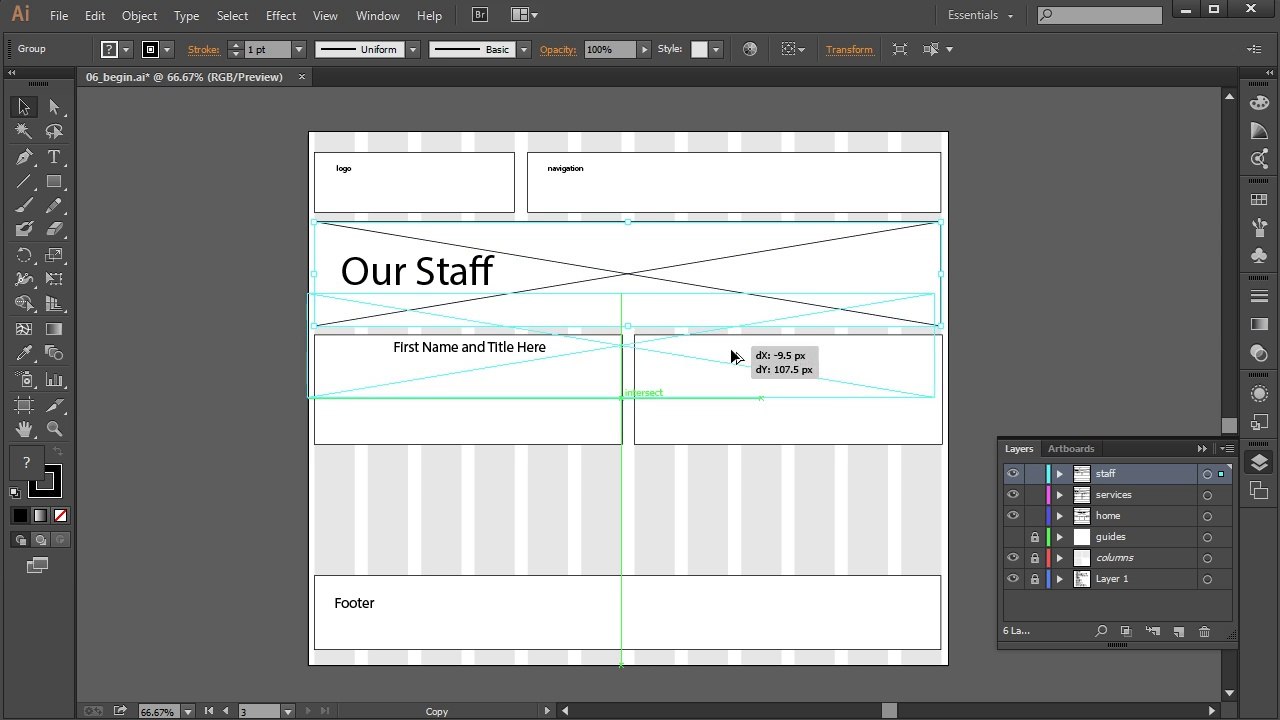The width and height of the screenshot is (1280, 720).
Task: Select the Paintbrush tool
Action: [24, 206]
